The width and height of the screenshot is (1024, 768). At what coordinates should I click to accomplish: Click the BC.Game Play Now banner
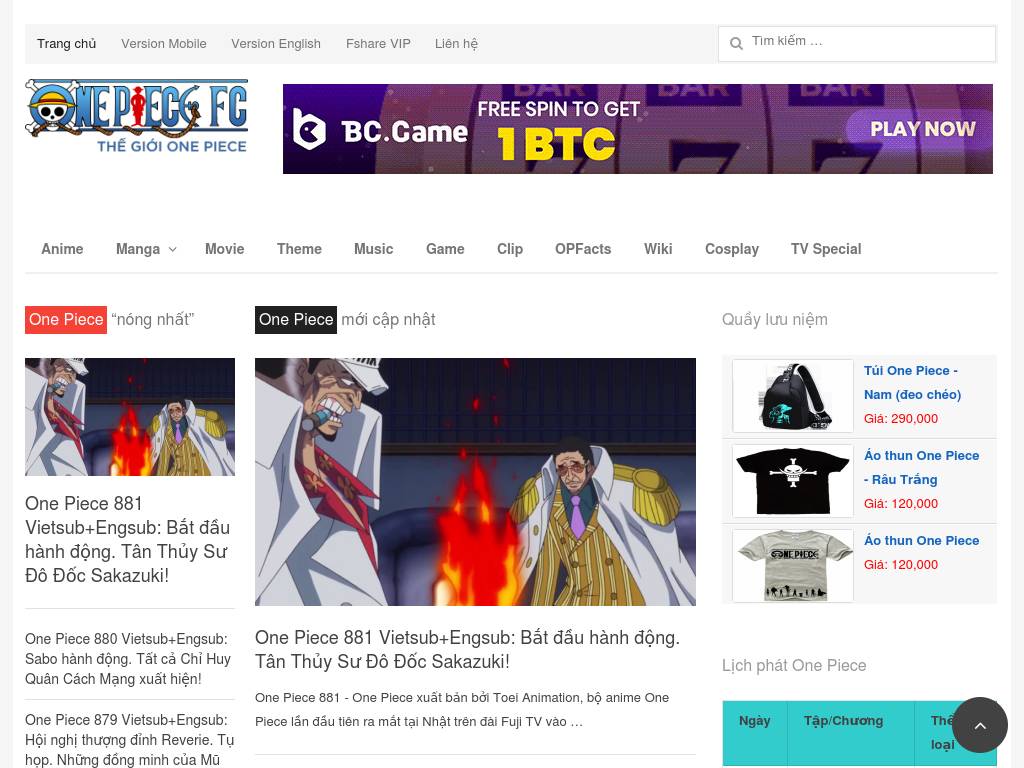(637, 129)
